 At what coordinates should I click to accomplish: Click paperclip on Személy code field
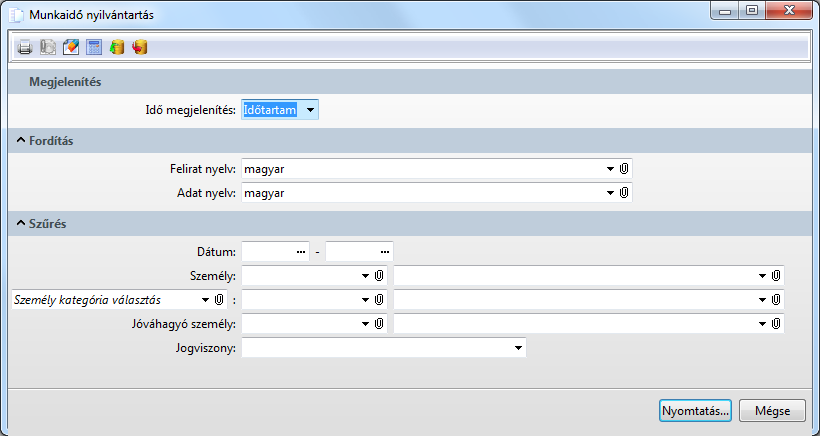379,276
